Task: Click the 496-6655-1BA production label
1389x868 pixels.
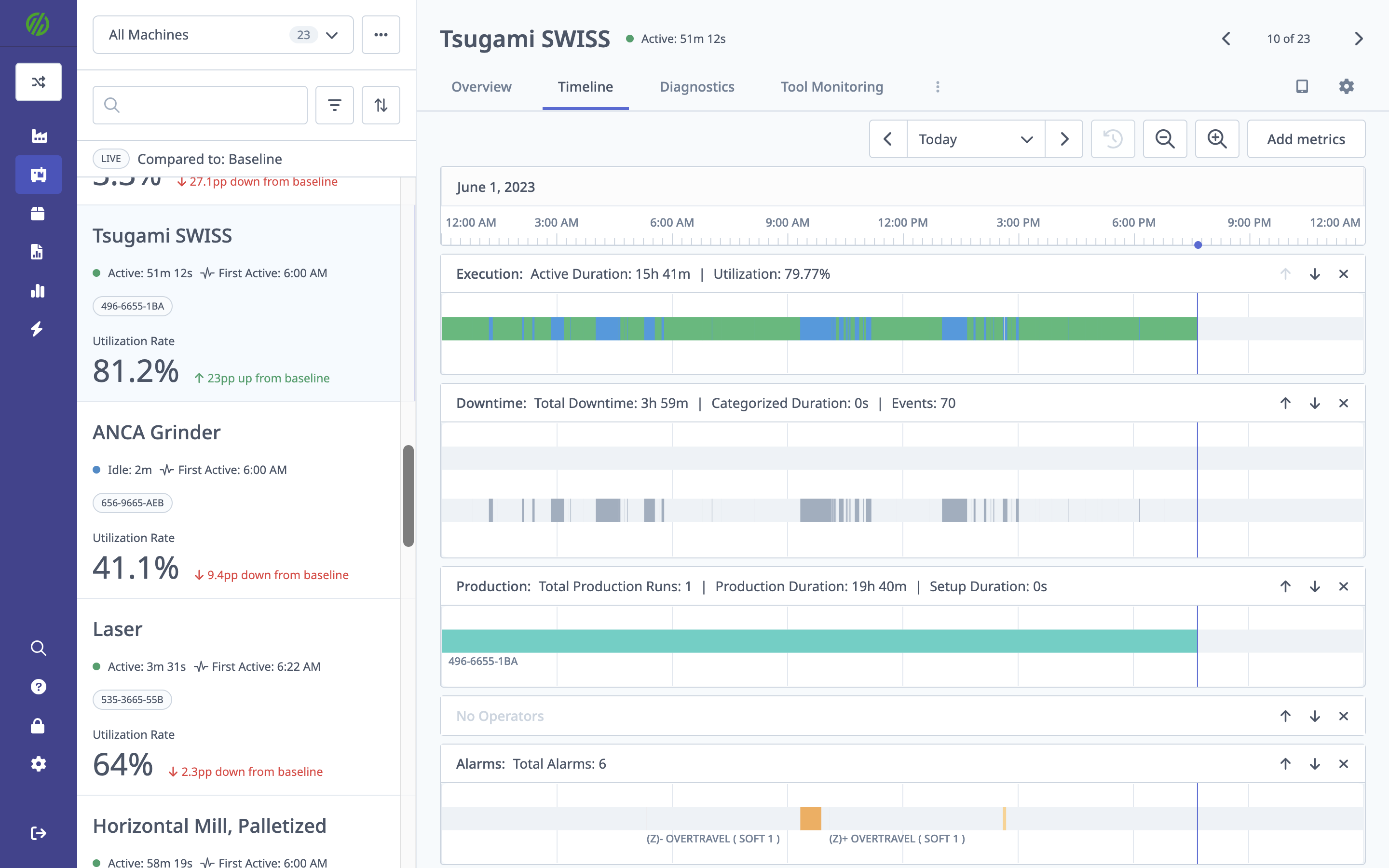Action: coord(483,661)
